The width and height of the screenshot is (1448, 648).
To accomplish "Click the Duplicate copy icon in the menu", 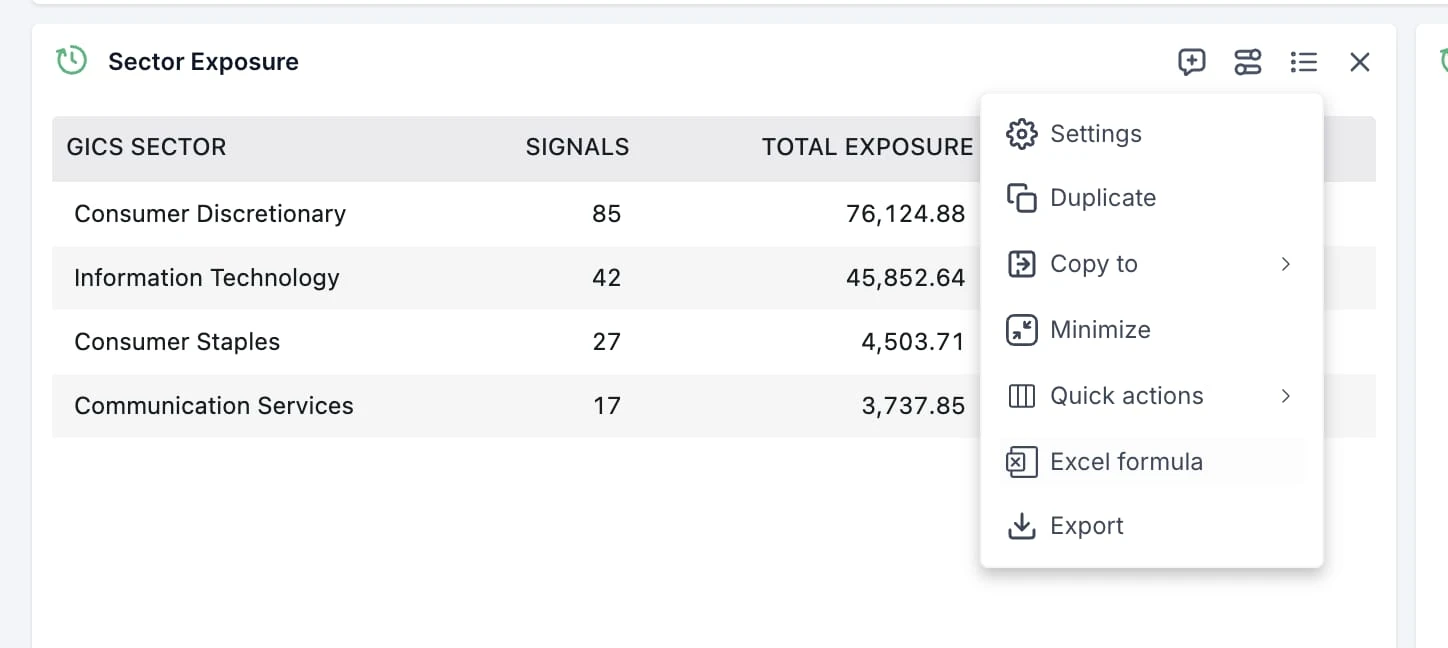I will tap(1021, 198).
